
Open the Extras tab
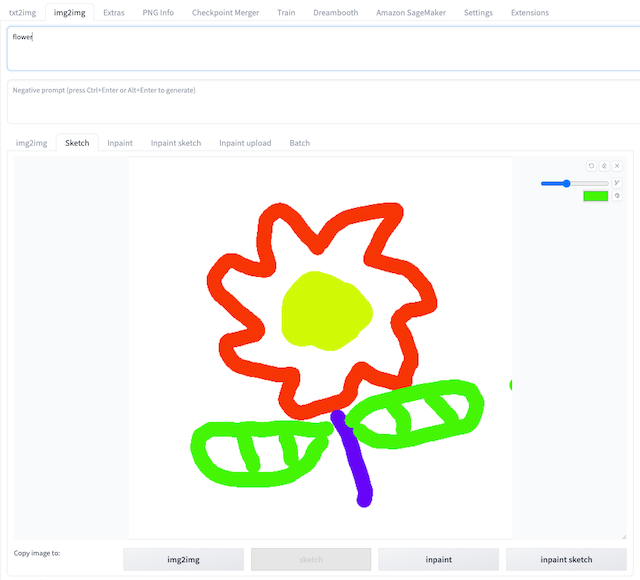pos(114,13)
